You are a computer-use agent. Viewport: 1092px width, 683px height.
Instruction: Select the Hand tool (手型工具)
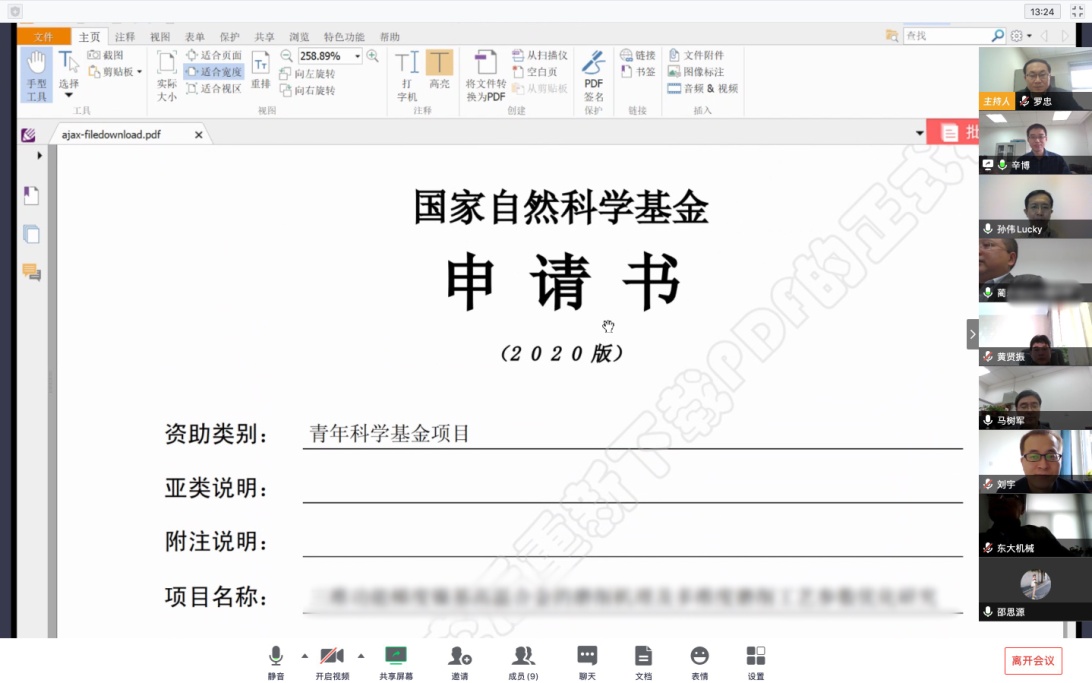(36, 75)
